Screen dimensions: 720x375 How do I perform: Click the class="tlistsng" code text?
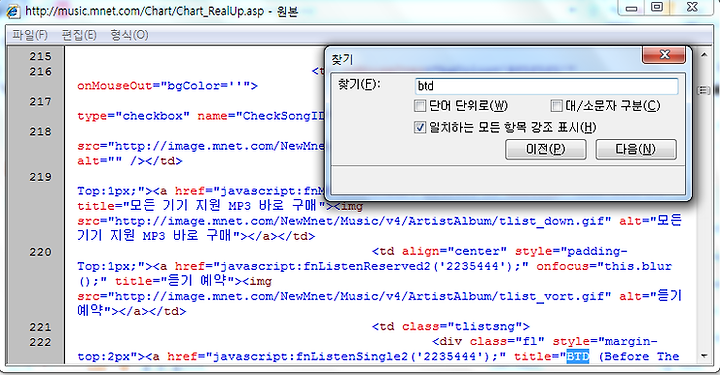click(x=461, y=326)
